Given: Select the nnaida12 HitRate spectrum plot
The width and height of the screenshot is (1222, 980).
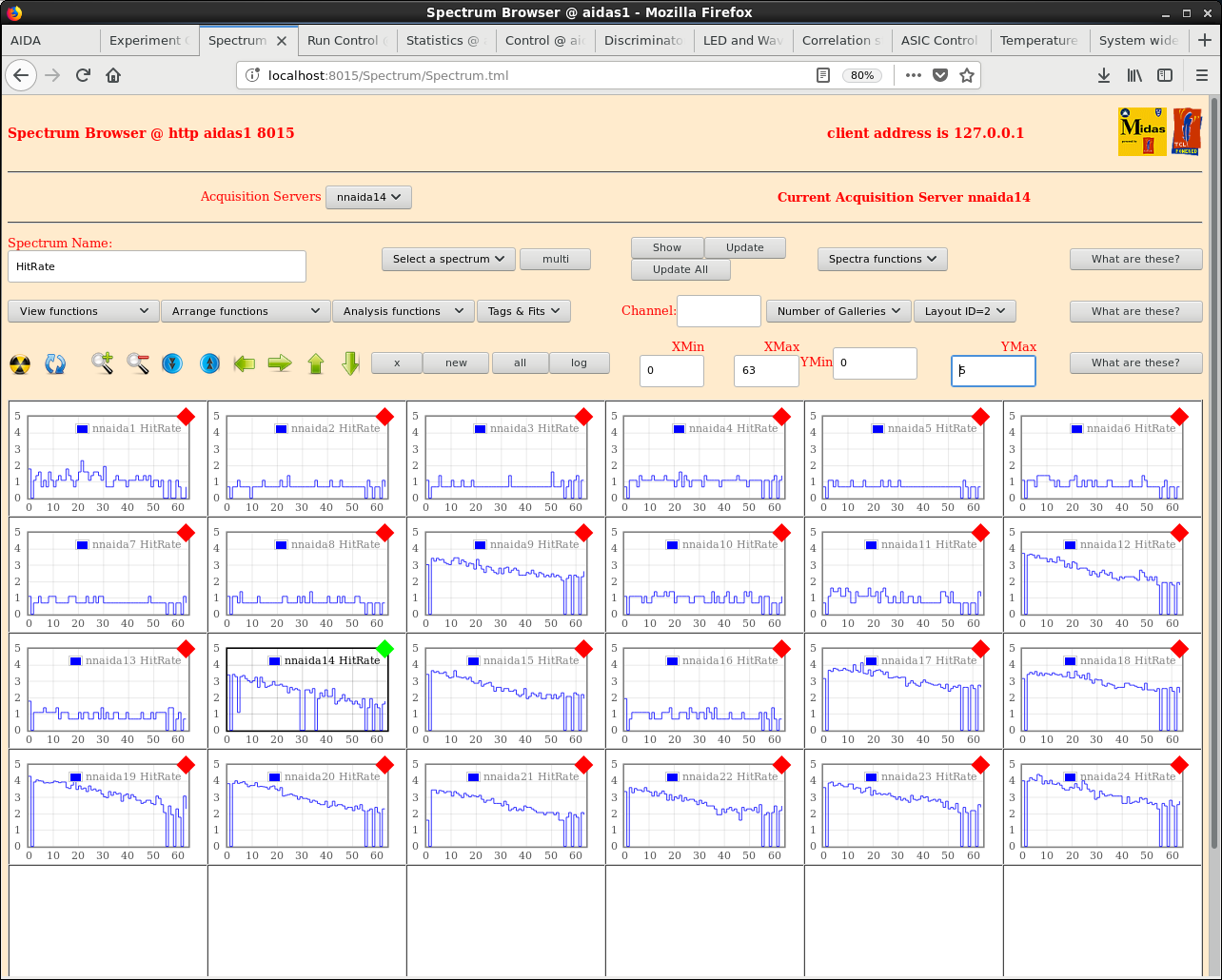Looking at the screenshot, I should point(1102,575).
